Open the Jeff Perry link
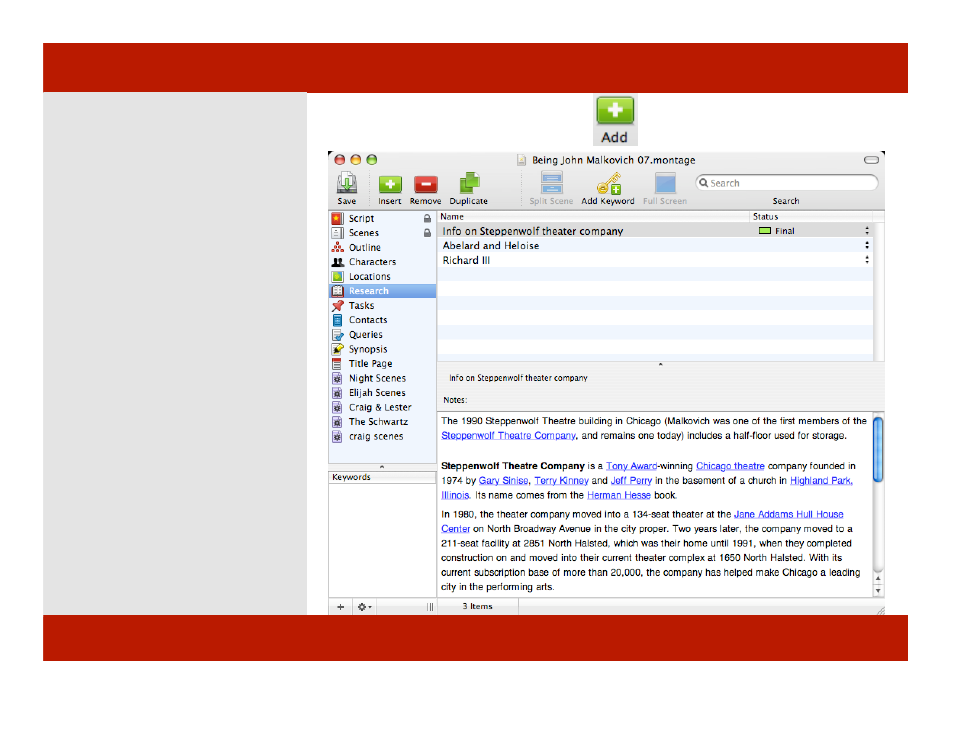The width and height of the screenshot is (954, 737). coord(631,481)
